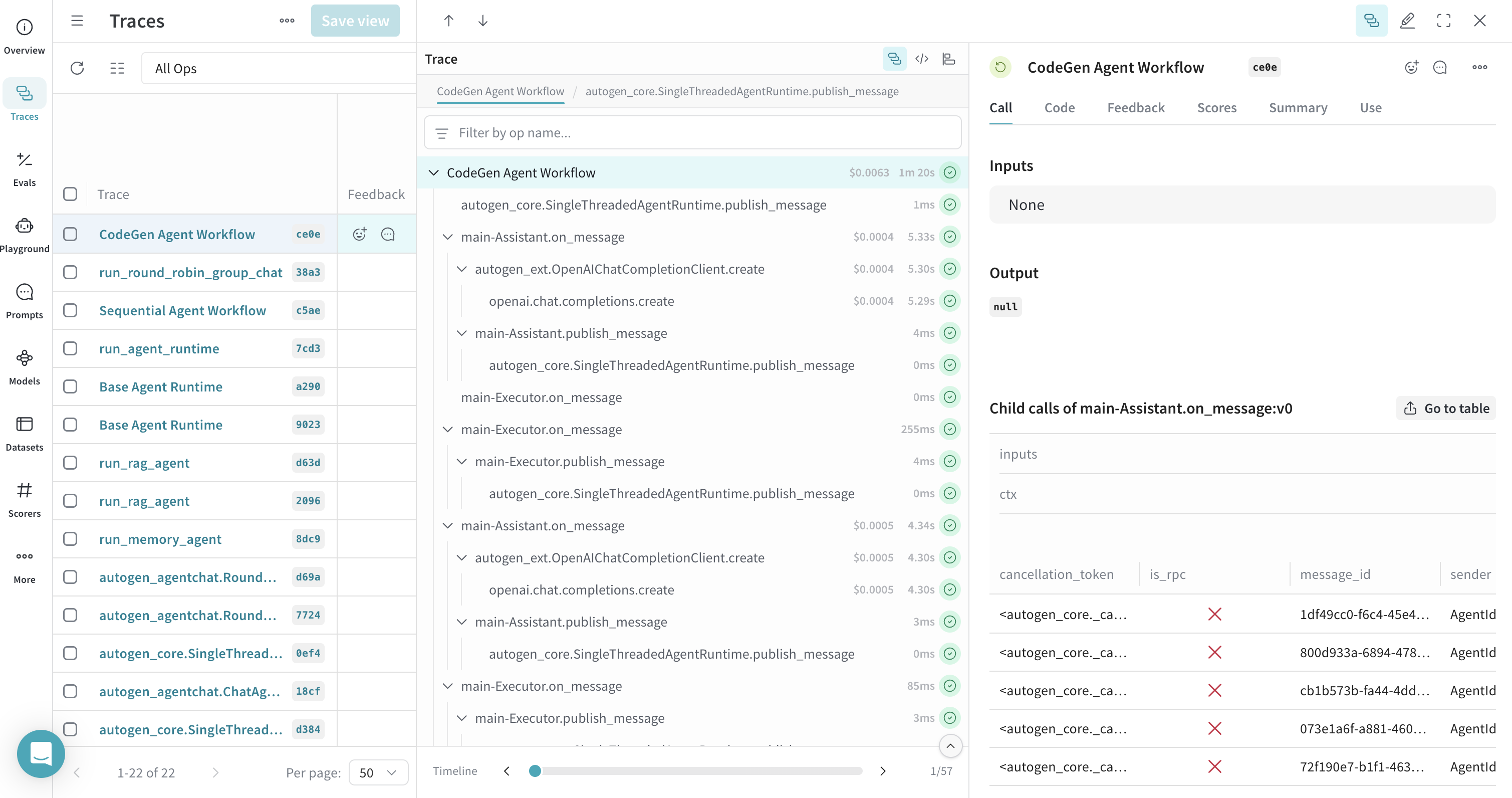Add emoji reaction in call header

1411,68
